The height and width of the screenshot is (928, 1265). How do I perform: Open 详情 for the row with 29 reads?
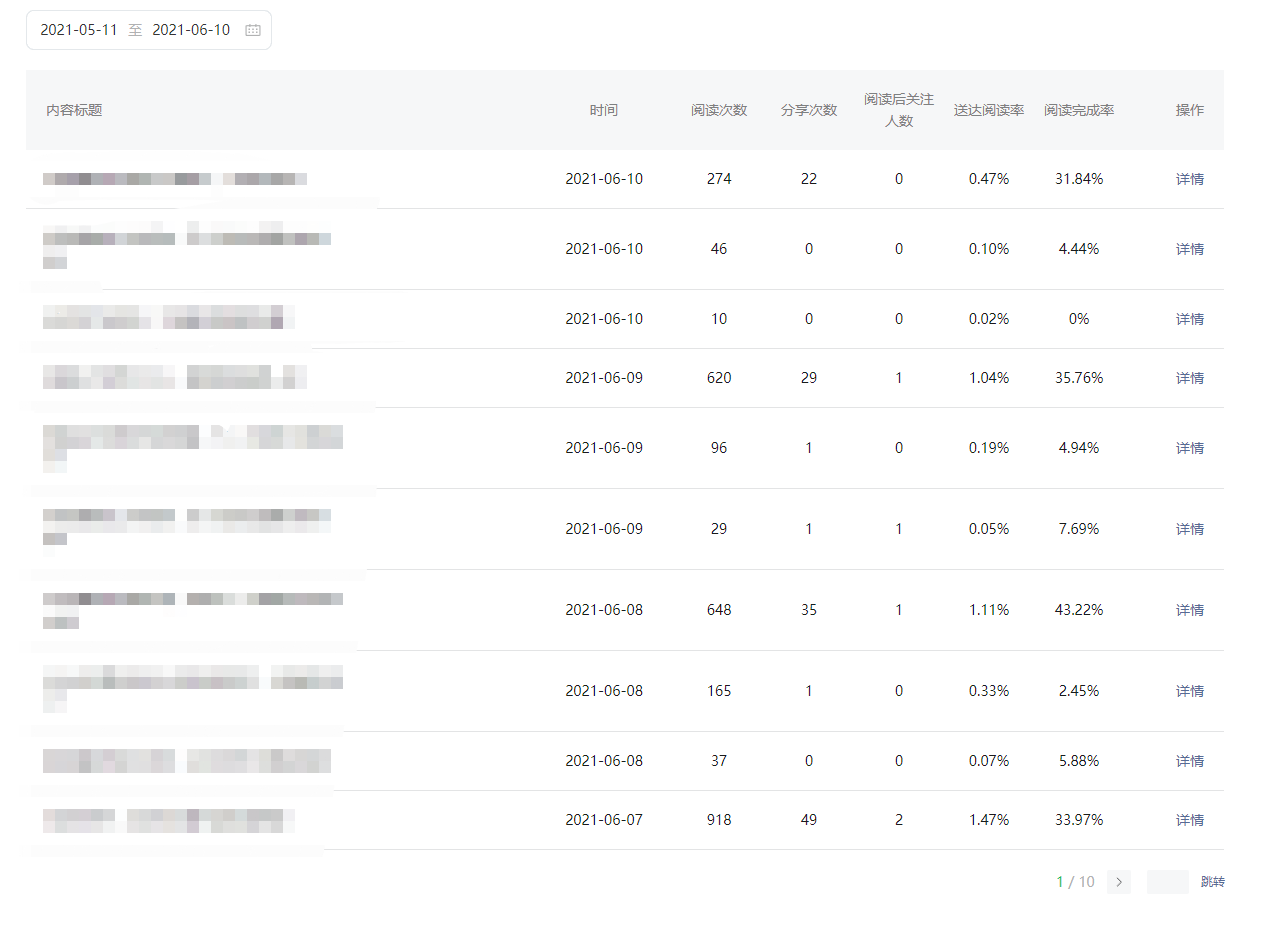point(1189,529)
